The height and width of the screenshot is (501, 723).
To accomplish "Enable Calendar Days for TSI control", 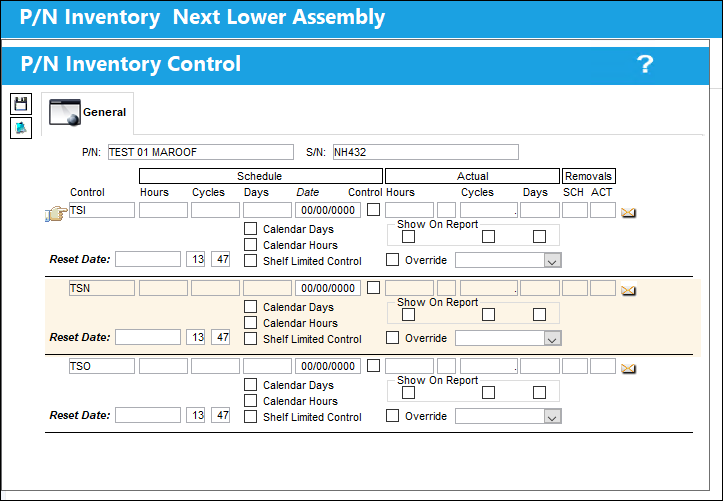I will coord(250,229).
